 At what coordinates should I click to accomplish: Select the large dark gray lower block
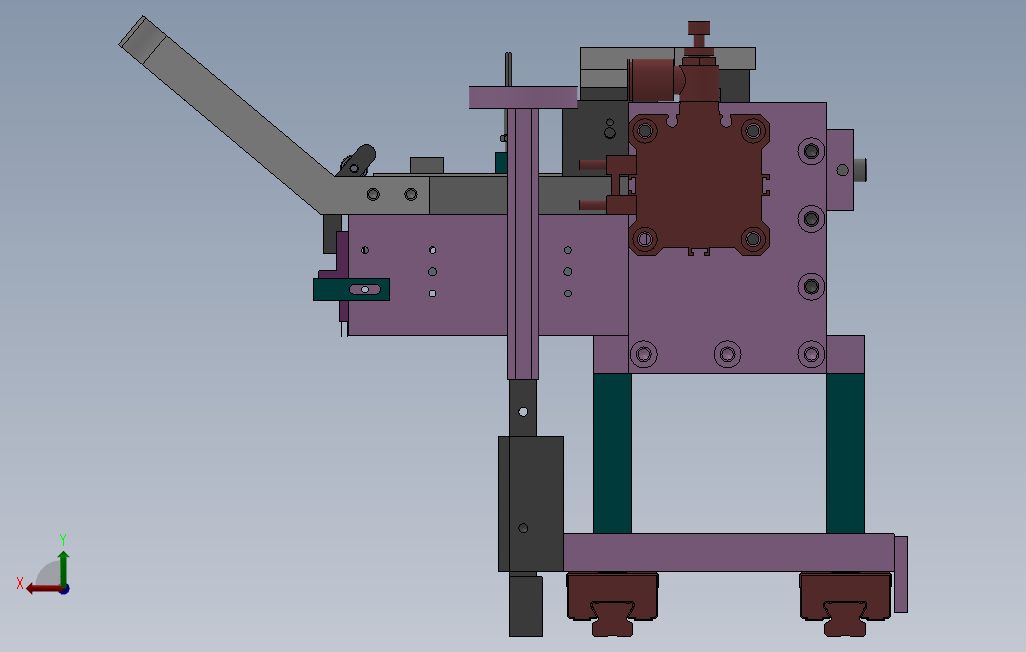[x=531, y=503]
